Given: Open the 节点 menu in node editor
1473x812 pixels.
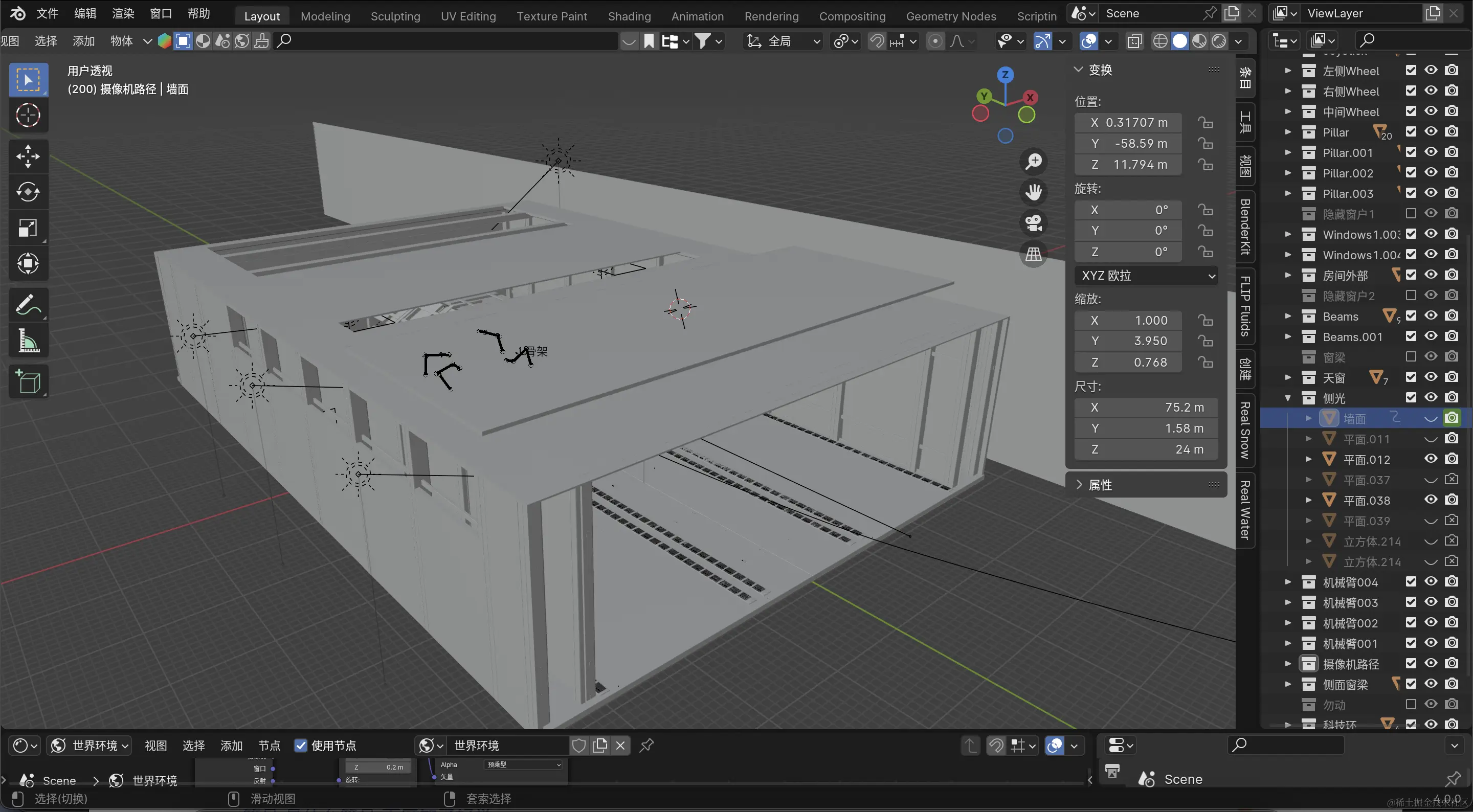Looking at the screenshot, I should tap(270, 745).
